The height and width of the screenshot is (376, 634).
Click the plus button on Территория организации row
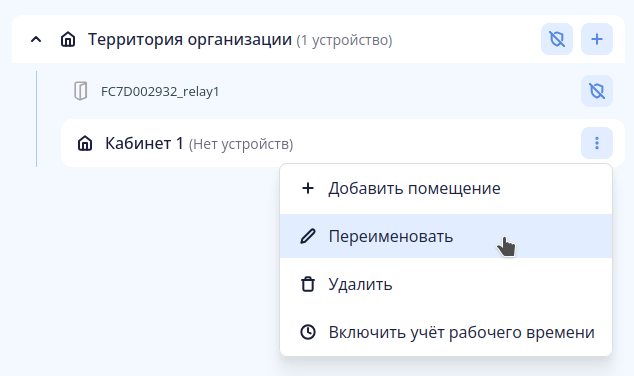pyautogui.click(x=597, y=39)
